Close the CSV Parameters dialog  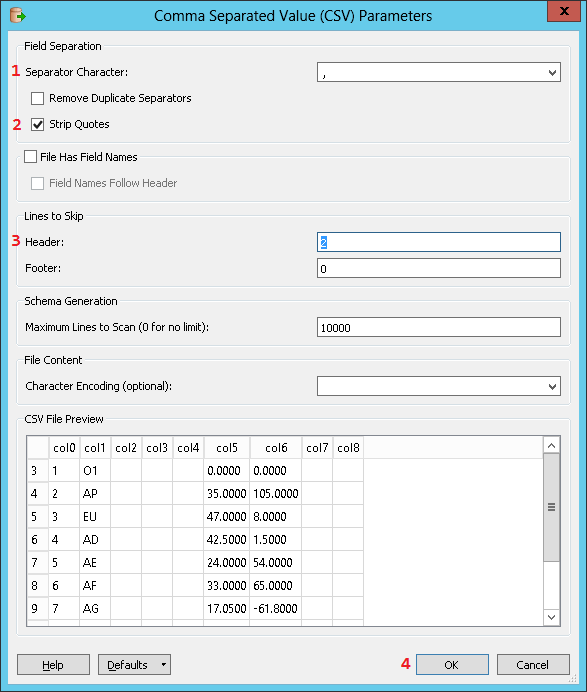564,11
